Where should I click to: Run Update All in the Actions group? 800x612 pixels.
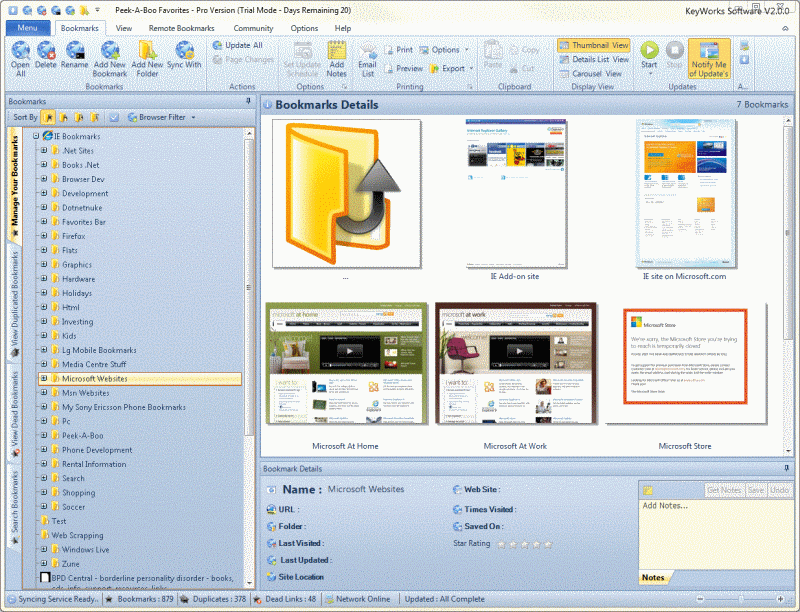pos(238,45)
